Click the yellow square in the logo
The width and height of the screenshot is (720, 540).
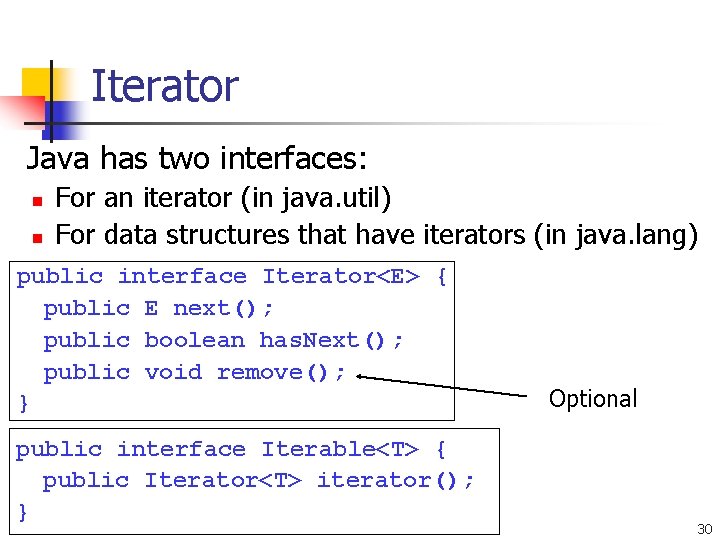pyautogui.click(x=36, y=83)
